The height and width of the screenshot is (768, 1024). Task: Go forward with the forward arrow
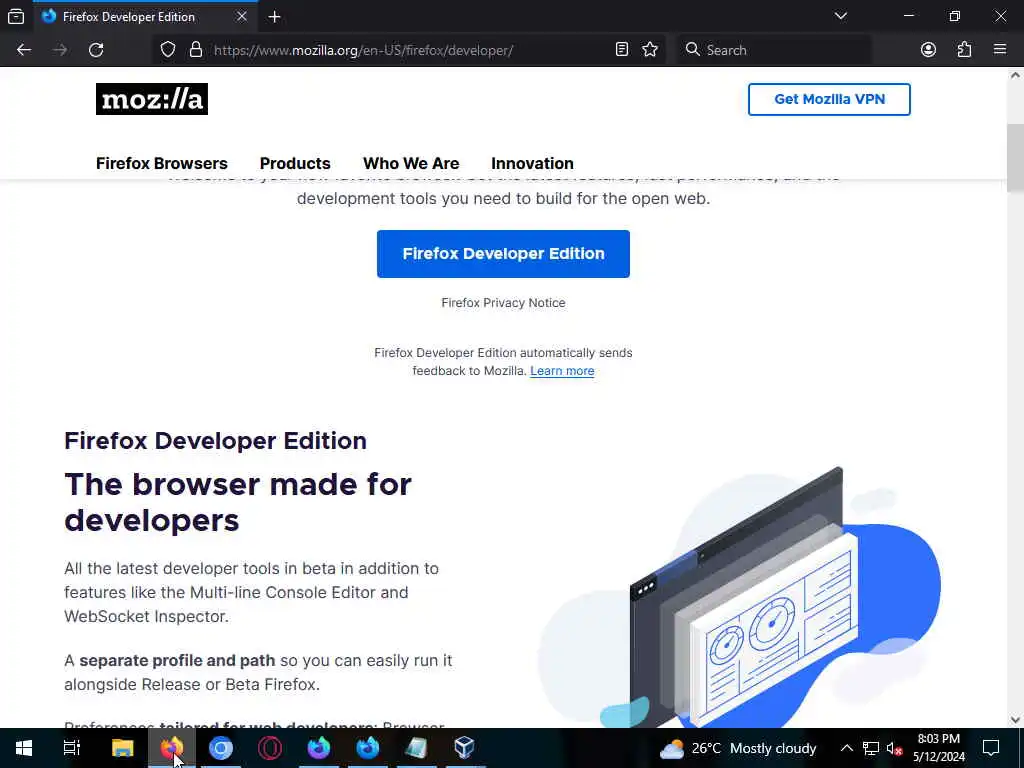click(x=60, y=50)
